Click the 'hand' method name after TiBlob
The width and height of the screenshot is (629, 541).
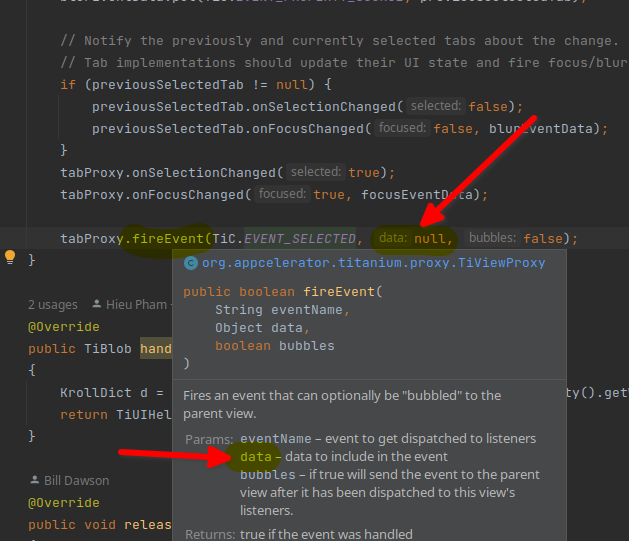click(156, 349)
